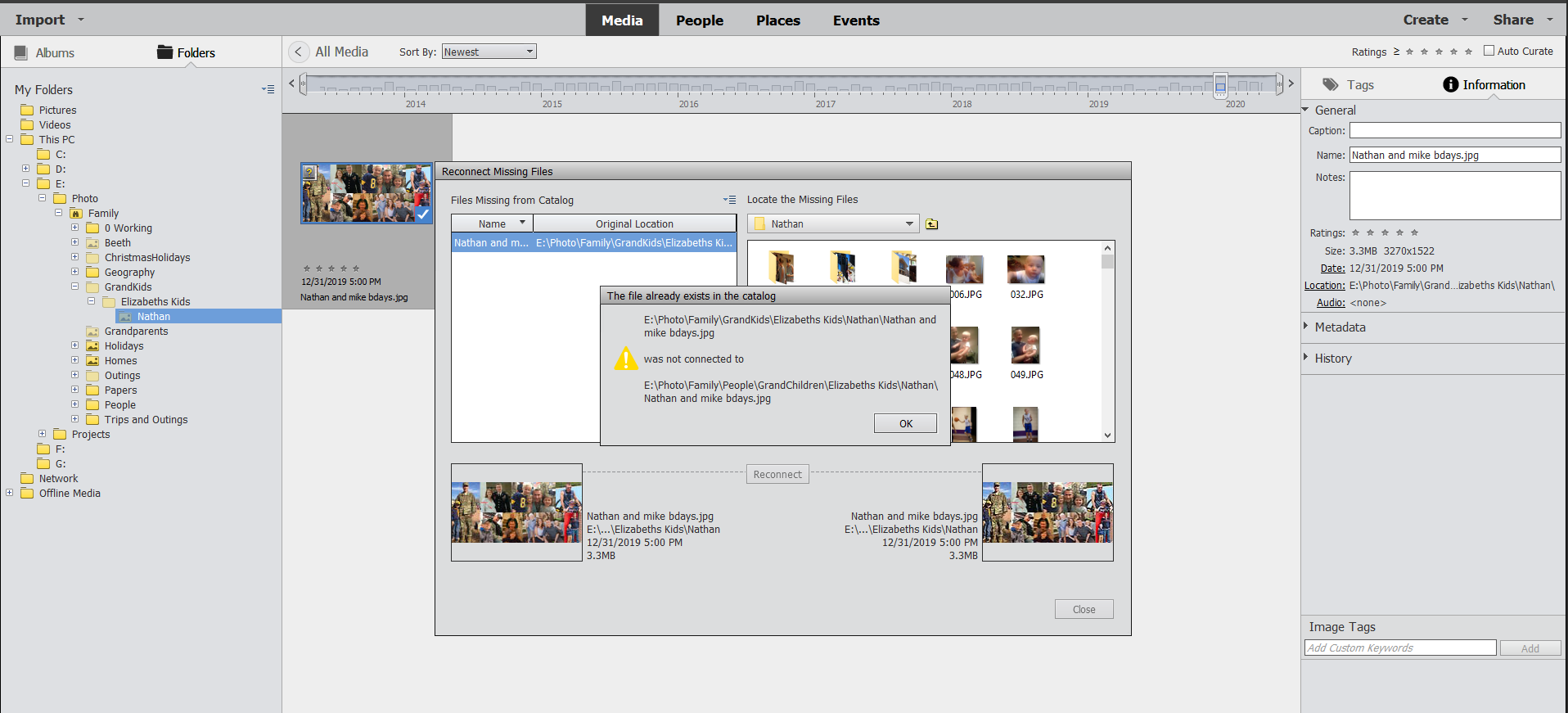1568x713 pixels.
Task: Click the Homes folder picture icon
Action: pyautogui.click(x=92, y=361)
